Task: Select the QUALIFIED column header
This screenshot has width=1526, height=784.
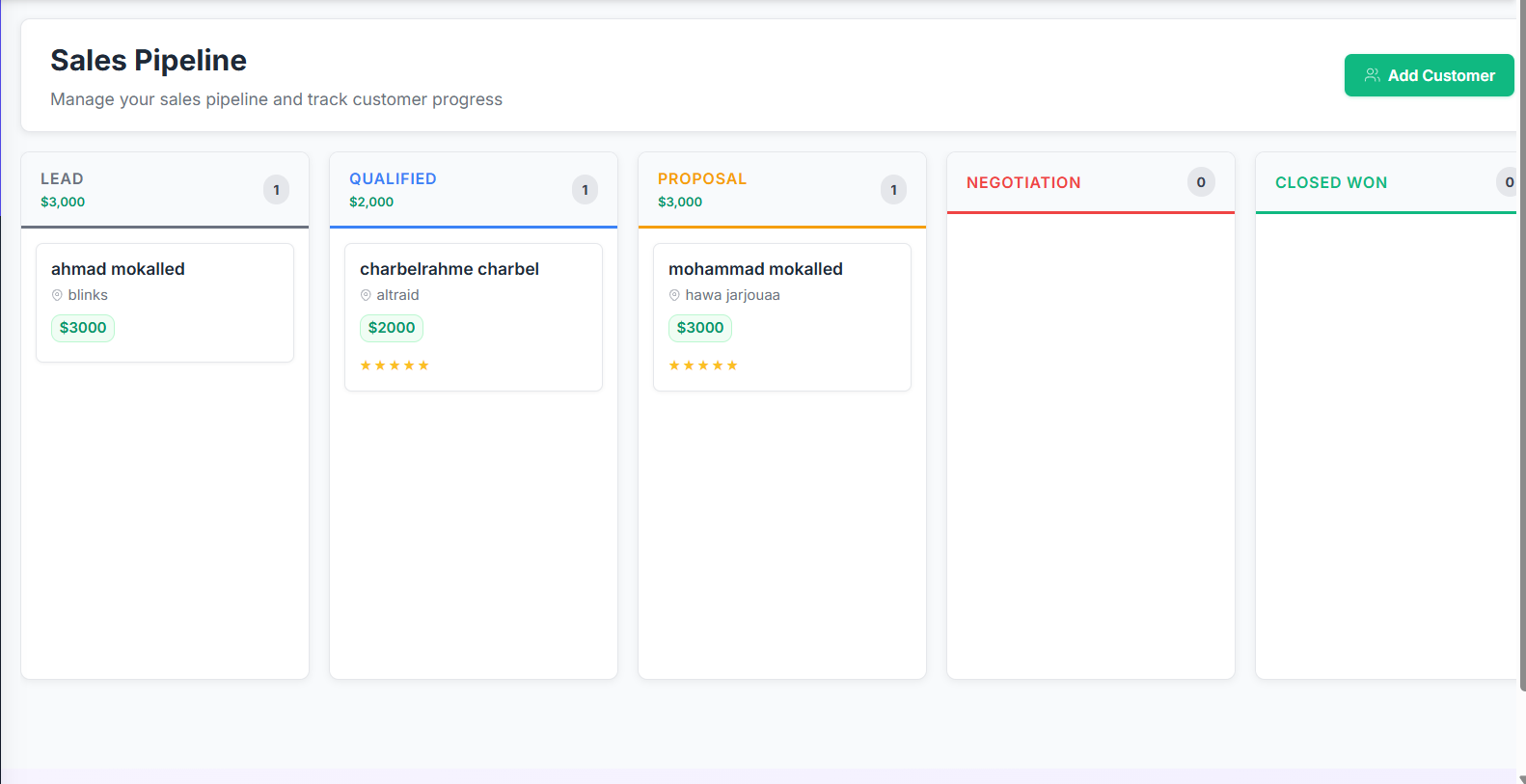Action: point(393,179)
